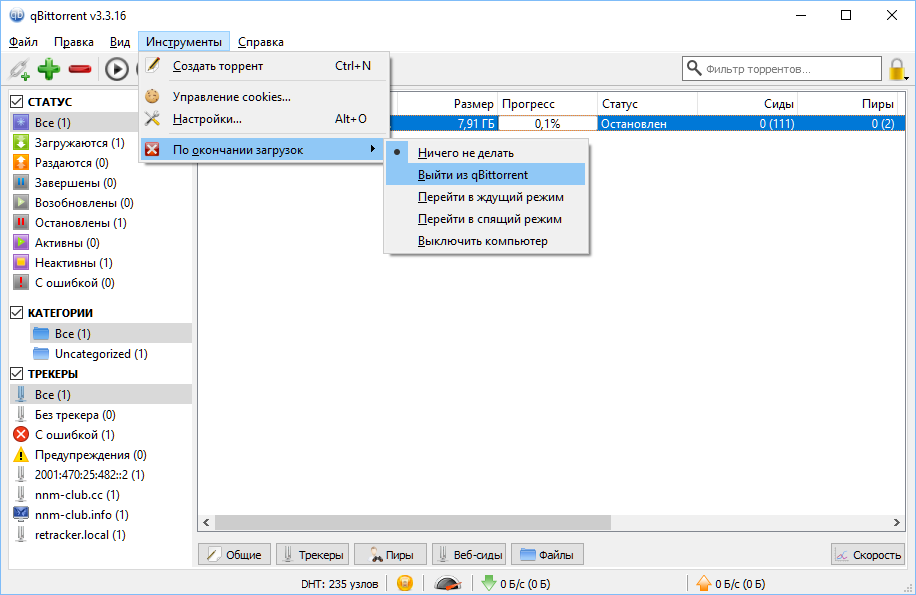Select 'Все (1)' under trackers
Viewport: 916px width, 595px height.
[101, 395]
